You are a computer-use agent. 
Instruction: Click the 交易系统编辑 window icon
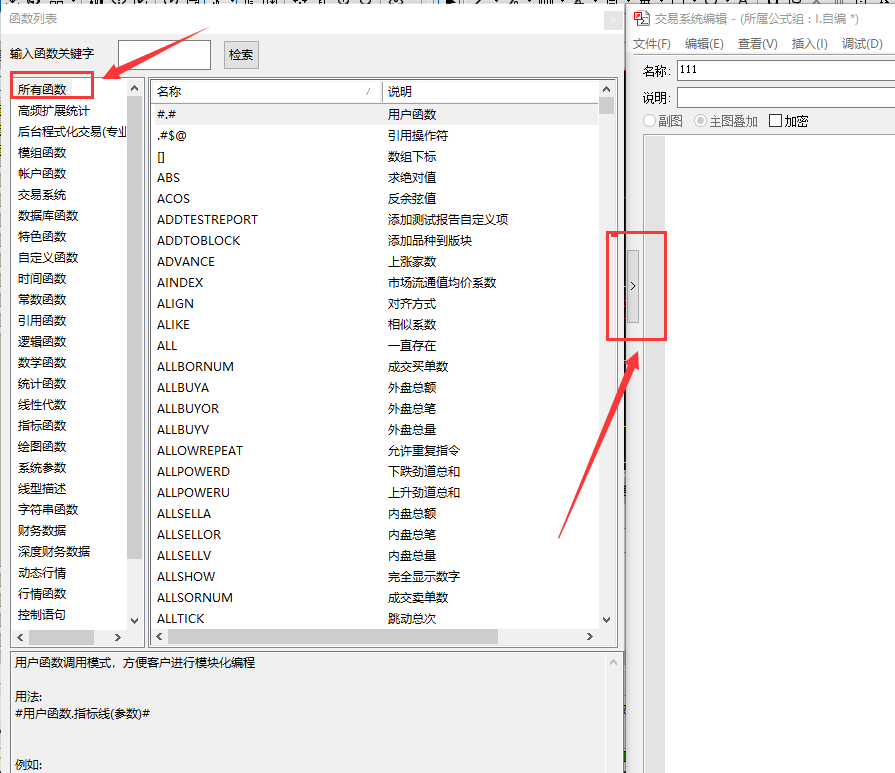642,18
